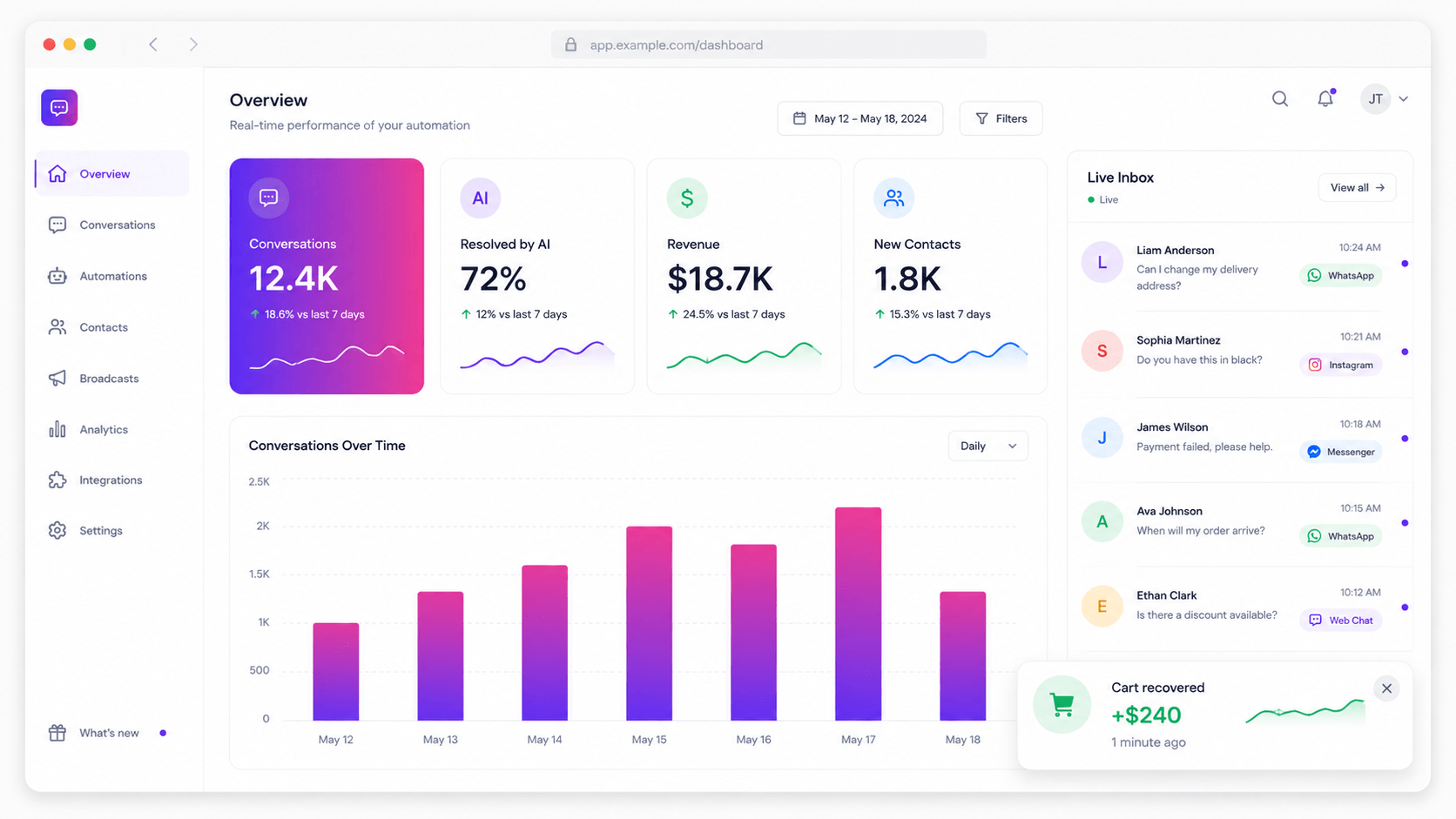Open the Conversations 12.4K stat card
Image resolution: width=1456 pixels, height=819 pixels.
[327, 276]
